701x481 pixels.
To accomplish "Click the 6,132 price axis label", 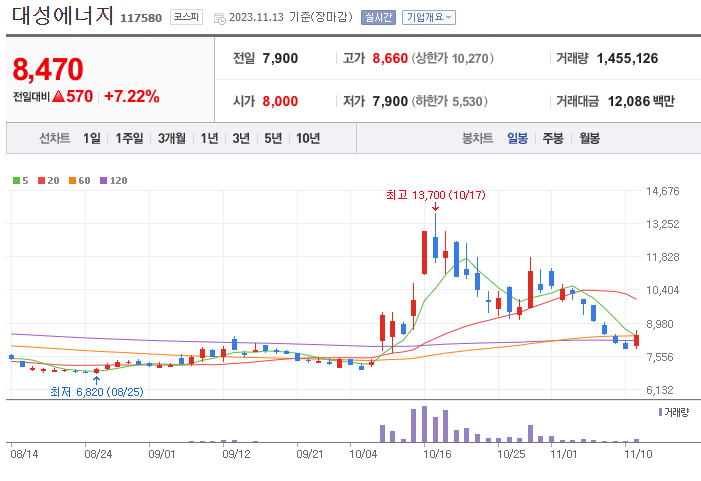I will tap(659, 390).
